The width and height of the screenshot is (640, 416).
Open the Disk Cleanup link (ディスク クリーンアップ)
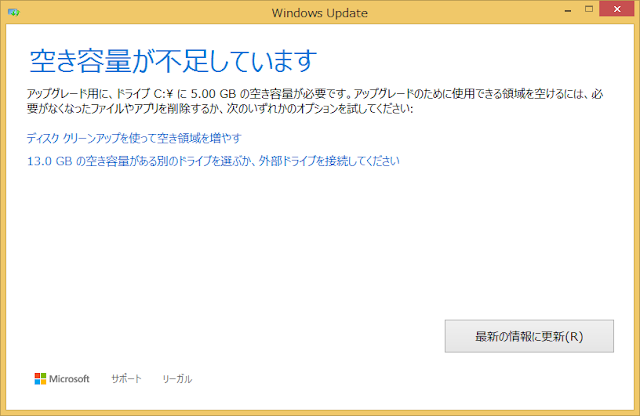134,138
